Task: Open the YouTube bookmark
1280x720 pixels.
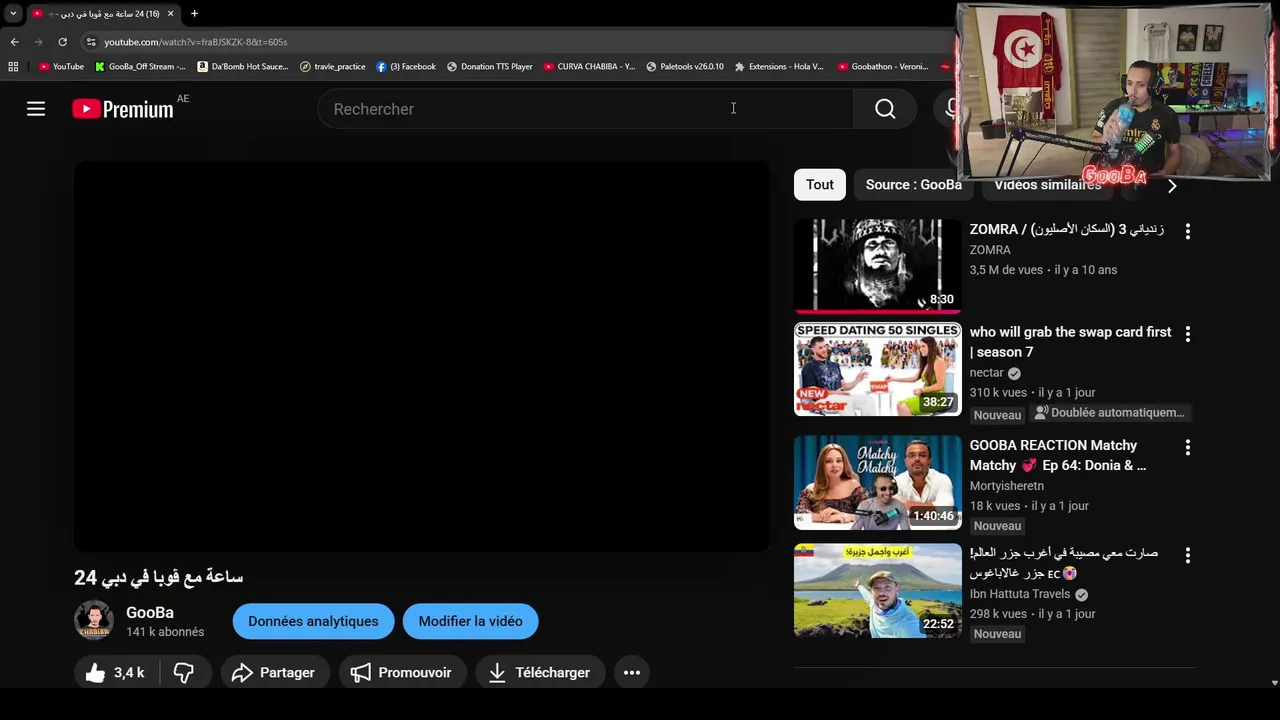Action: 61,67
